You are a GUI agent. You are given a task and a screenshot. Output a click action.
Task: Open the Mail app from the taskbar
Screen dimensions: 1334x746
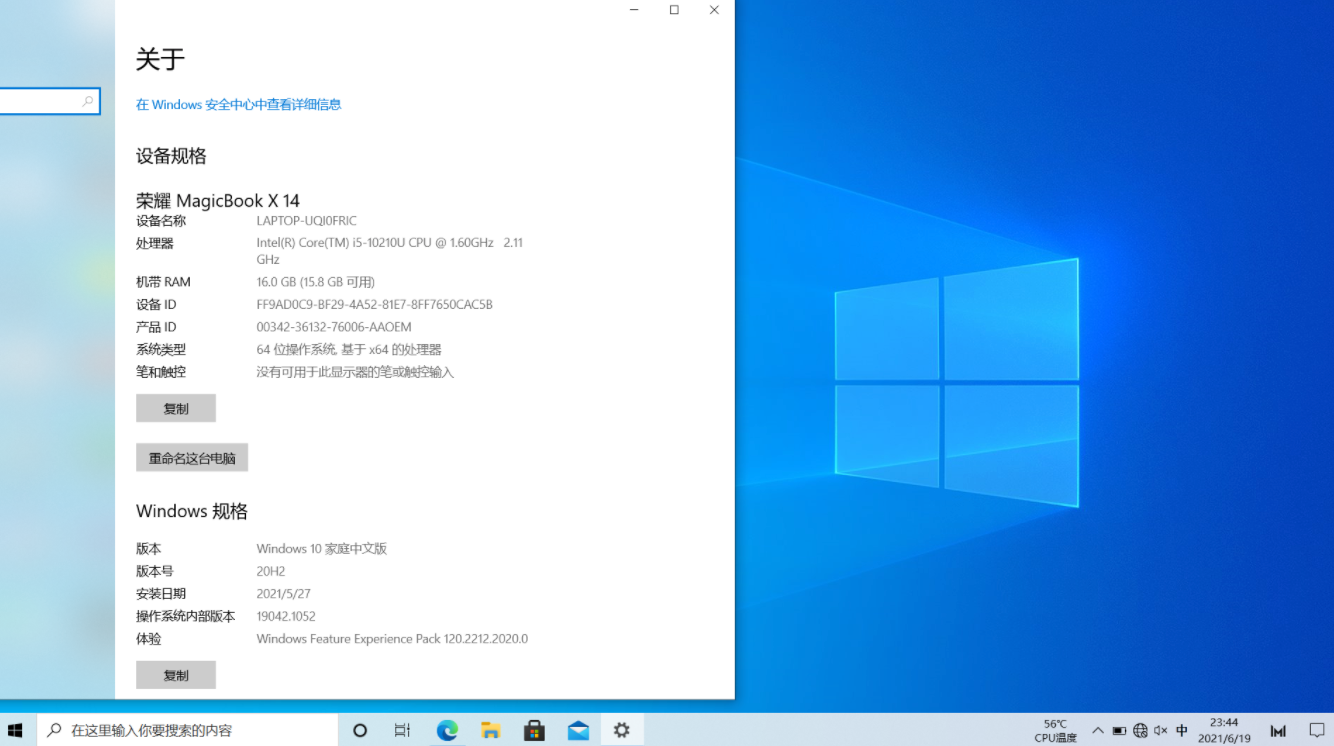578,730
